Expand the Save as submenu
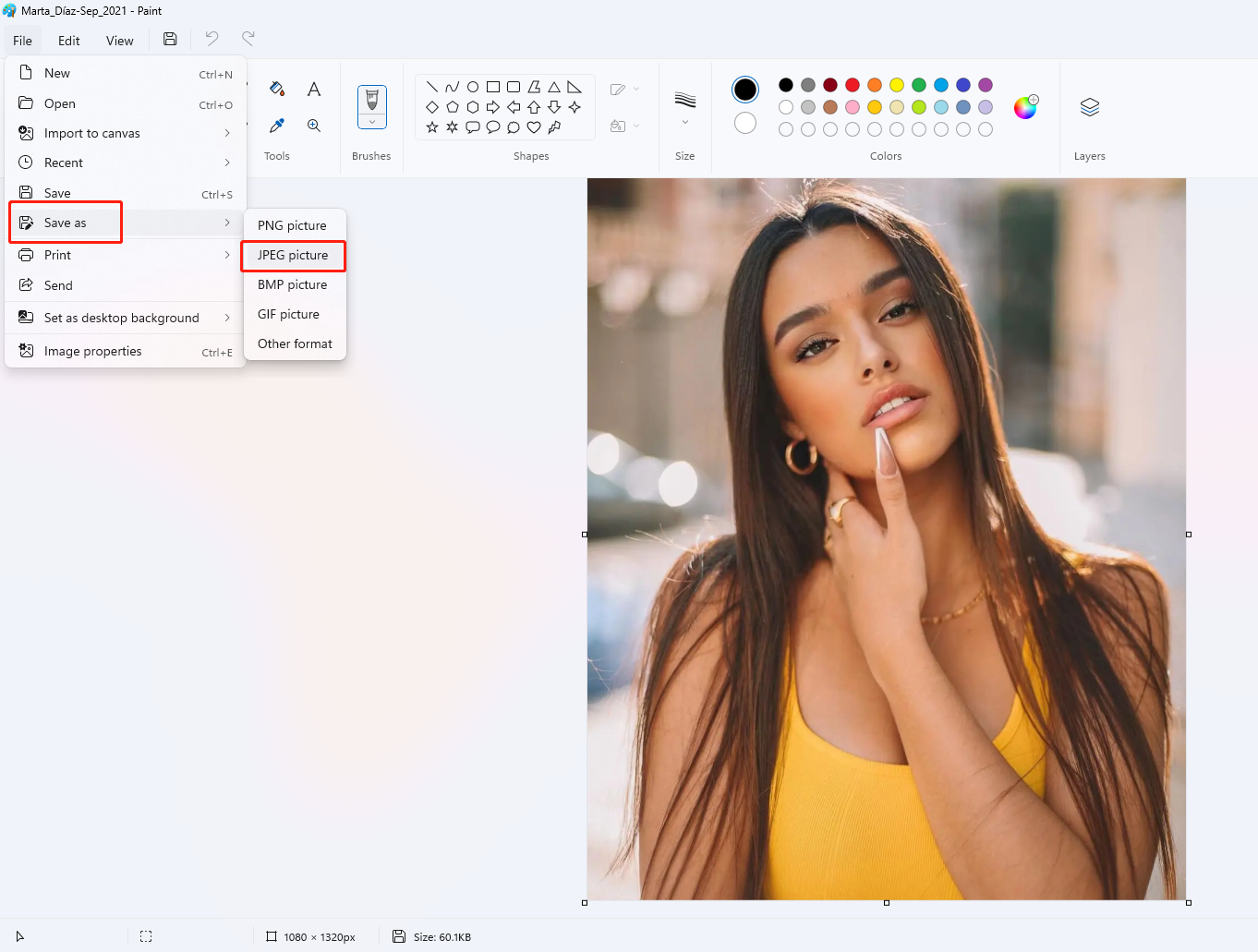The height and width of the screenshot is (952, 1258). pyautogui.click(x=126, y=223)
